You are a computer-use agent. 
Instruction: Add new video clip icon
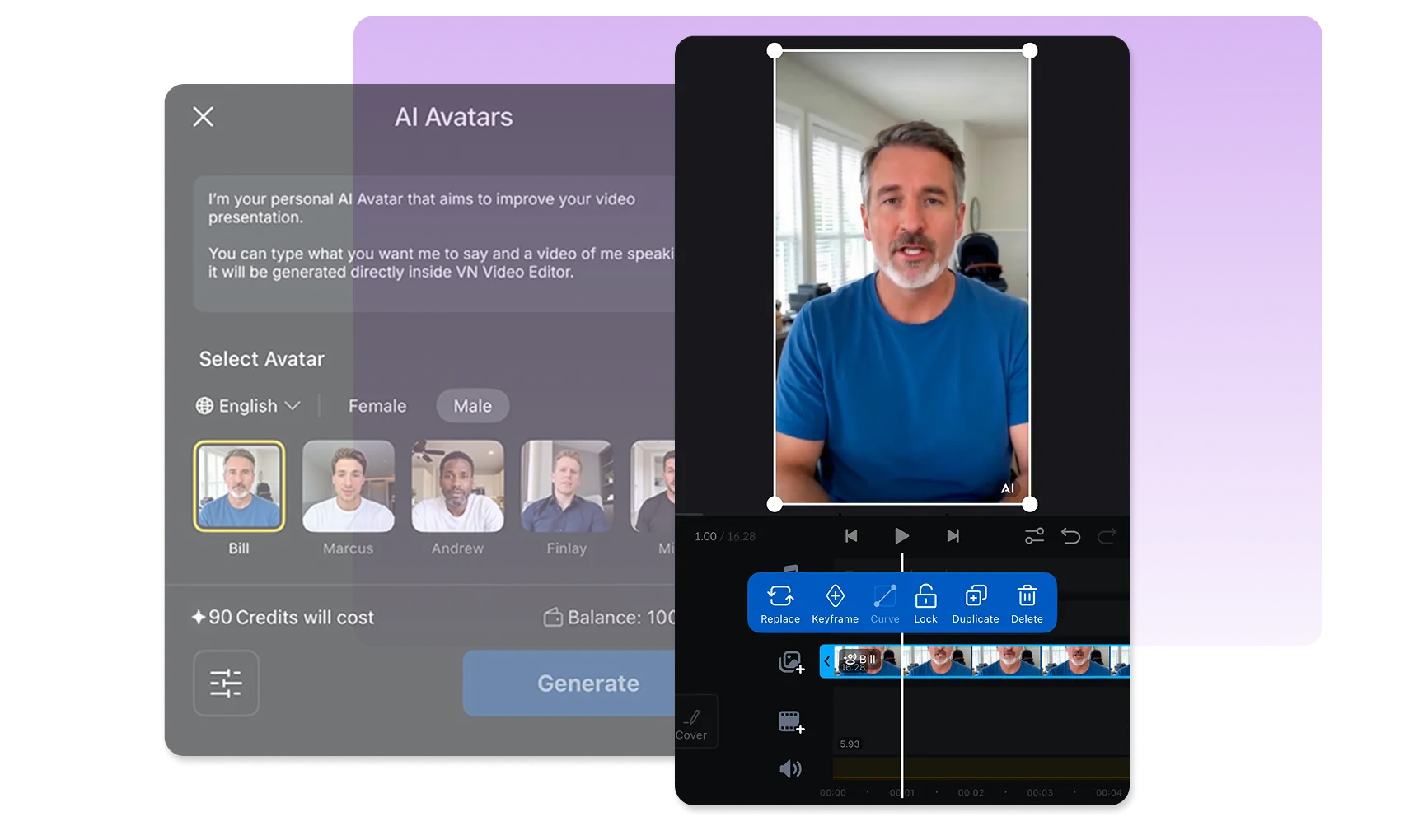[791, 721]
